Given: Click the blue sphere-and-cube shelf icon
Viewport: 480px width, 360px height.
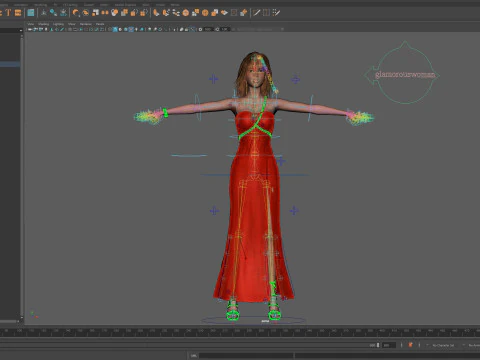Looking at the screenshot, I should tap(53, 13).
